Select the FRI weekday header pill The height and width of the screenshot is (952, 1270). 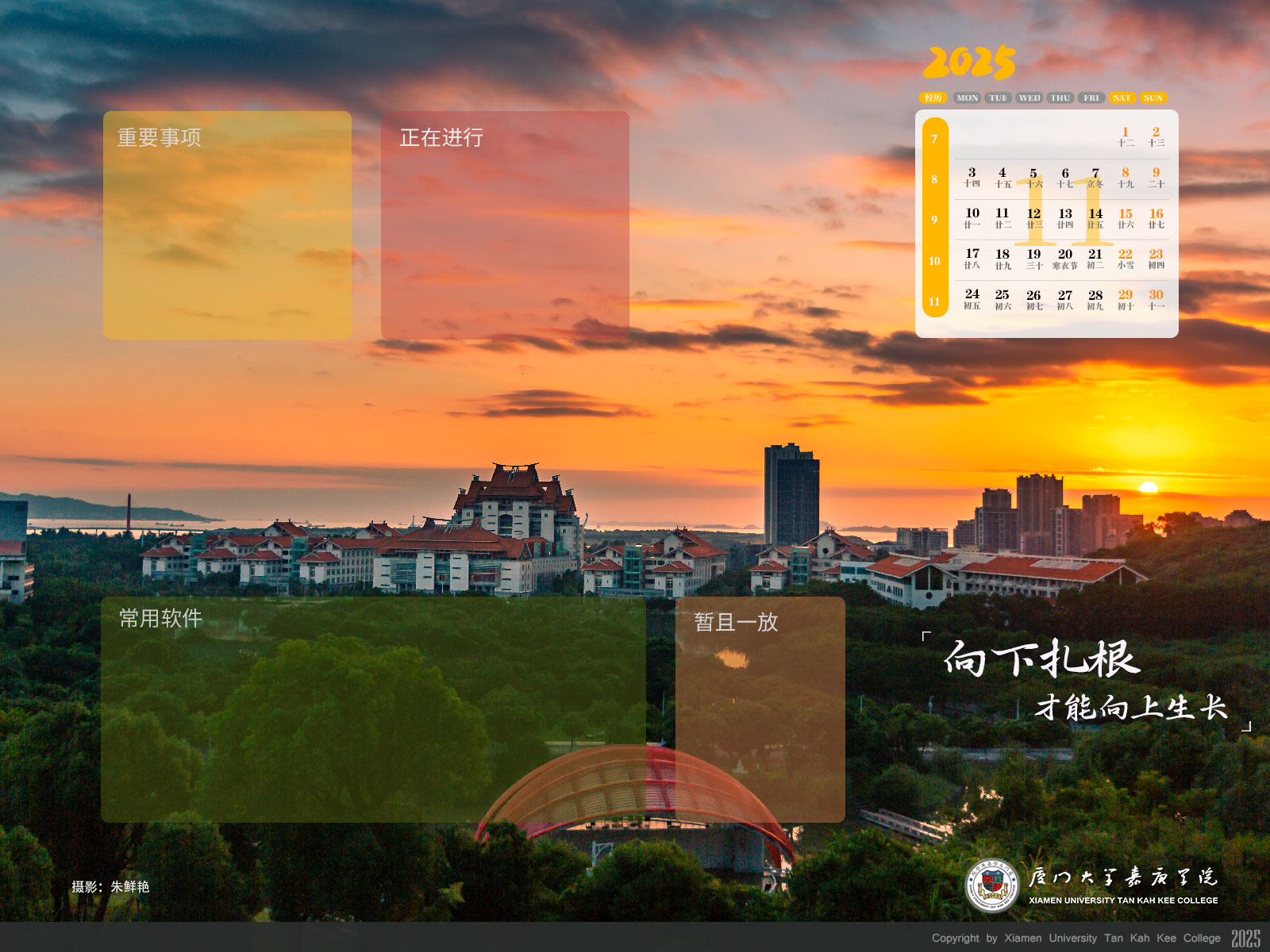[1091, 98]
